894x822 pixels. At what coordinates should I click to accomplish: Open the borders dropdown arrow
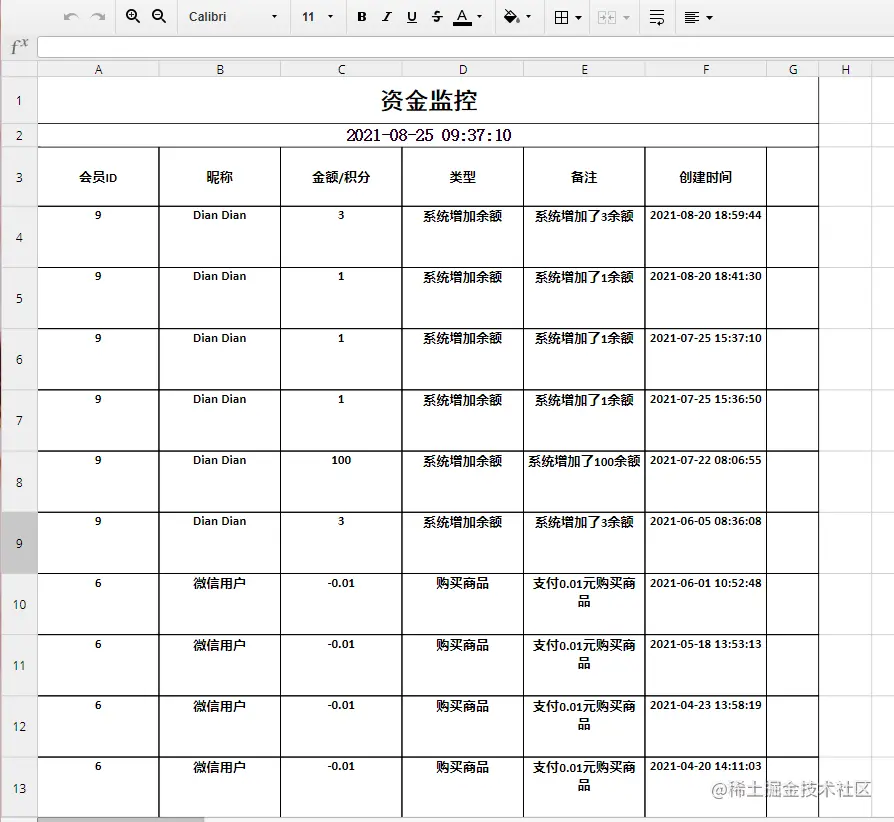pyautogui.click(x=579, y=18)
